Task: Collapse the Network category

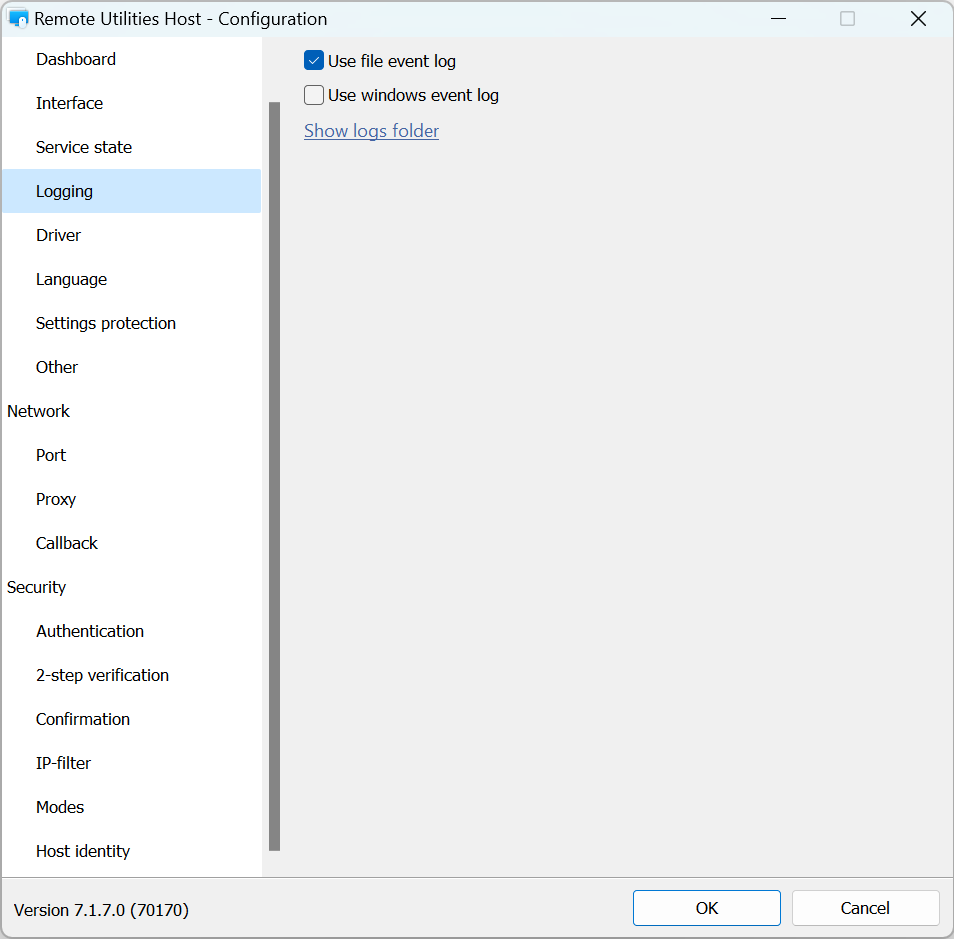Action: click(38, 411)
